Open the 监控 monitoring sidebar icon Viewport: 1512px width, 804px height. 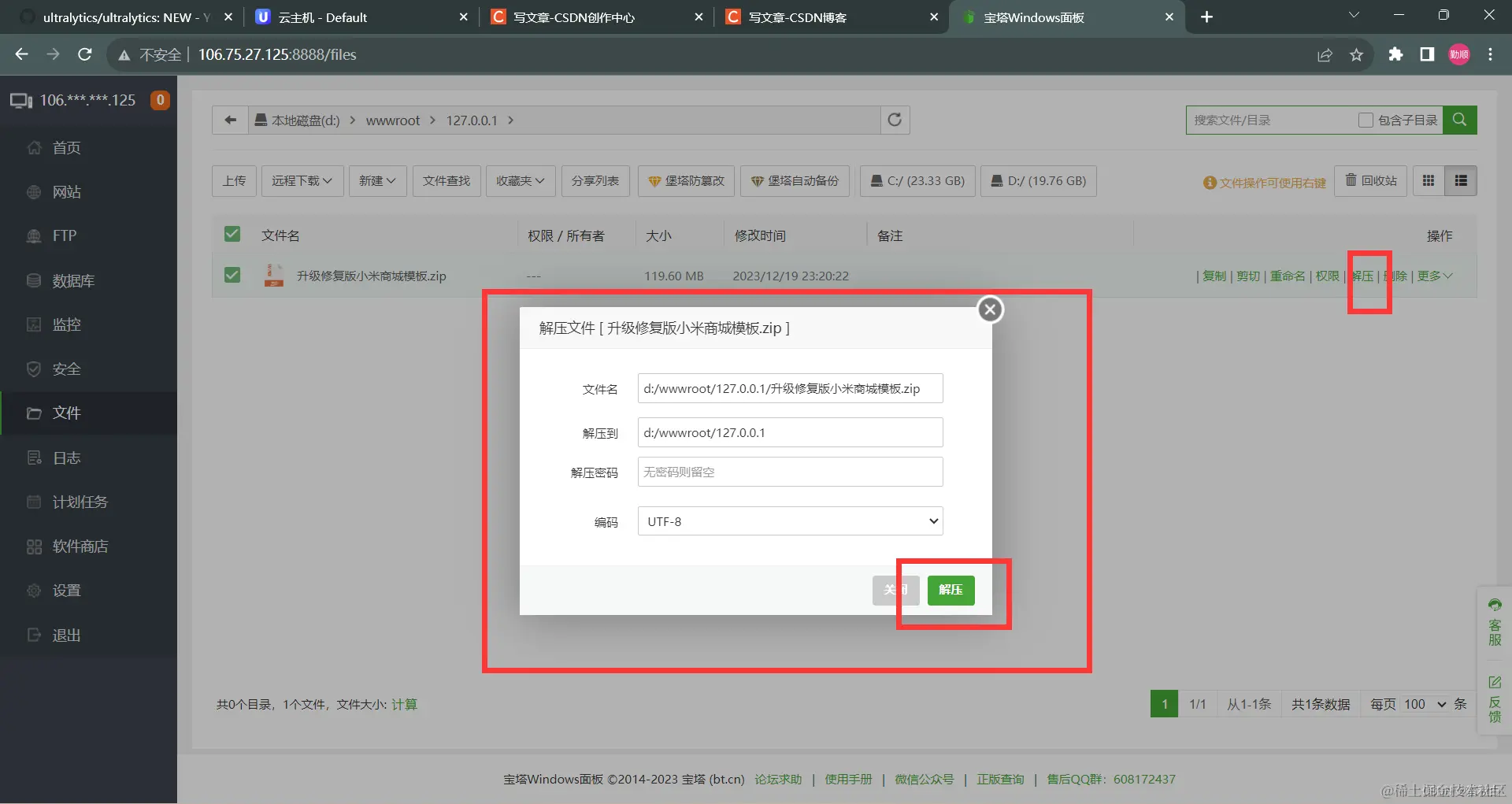click(x=66, y=324)
